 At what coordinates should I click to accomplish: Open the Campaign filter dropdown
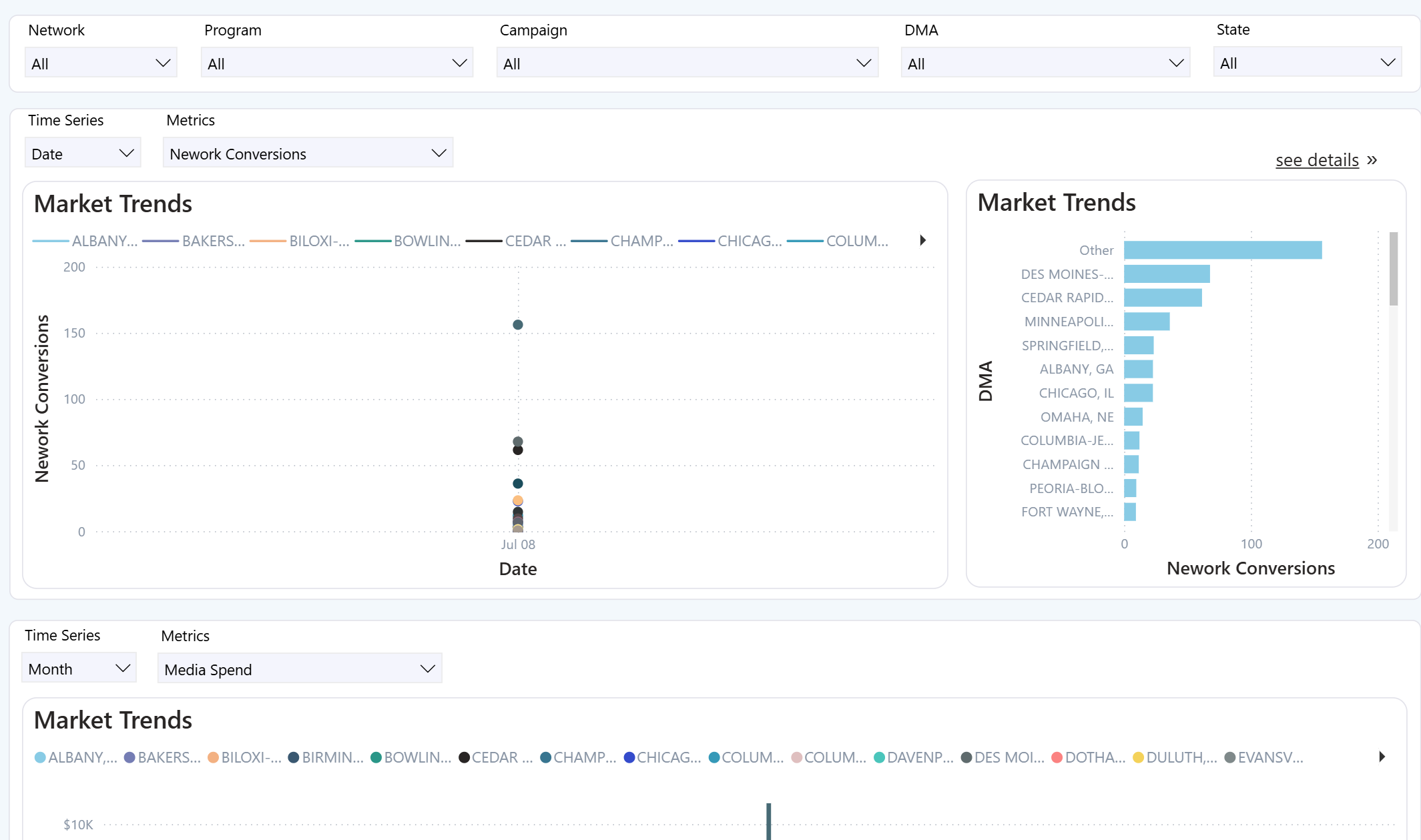click(x=687, y=63)
